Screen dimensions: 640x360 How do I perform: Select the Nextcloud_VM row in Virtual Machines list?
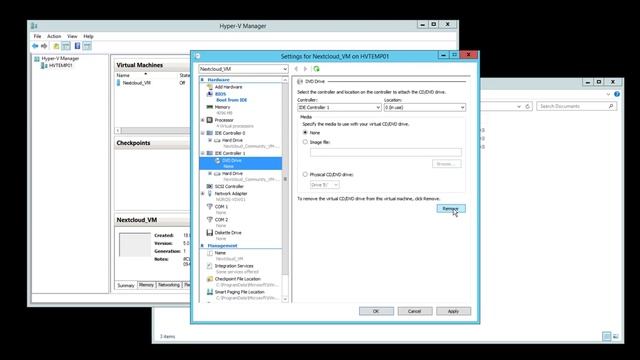click(153, 83)
